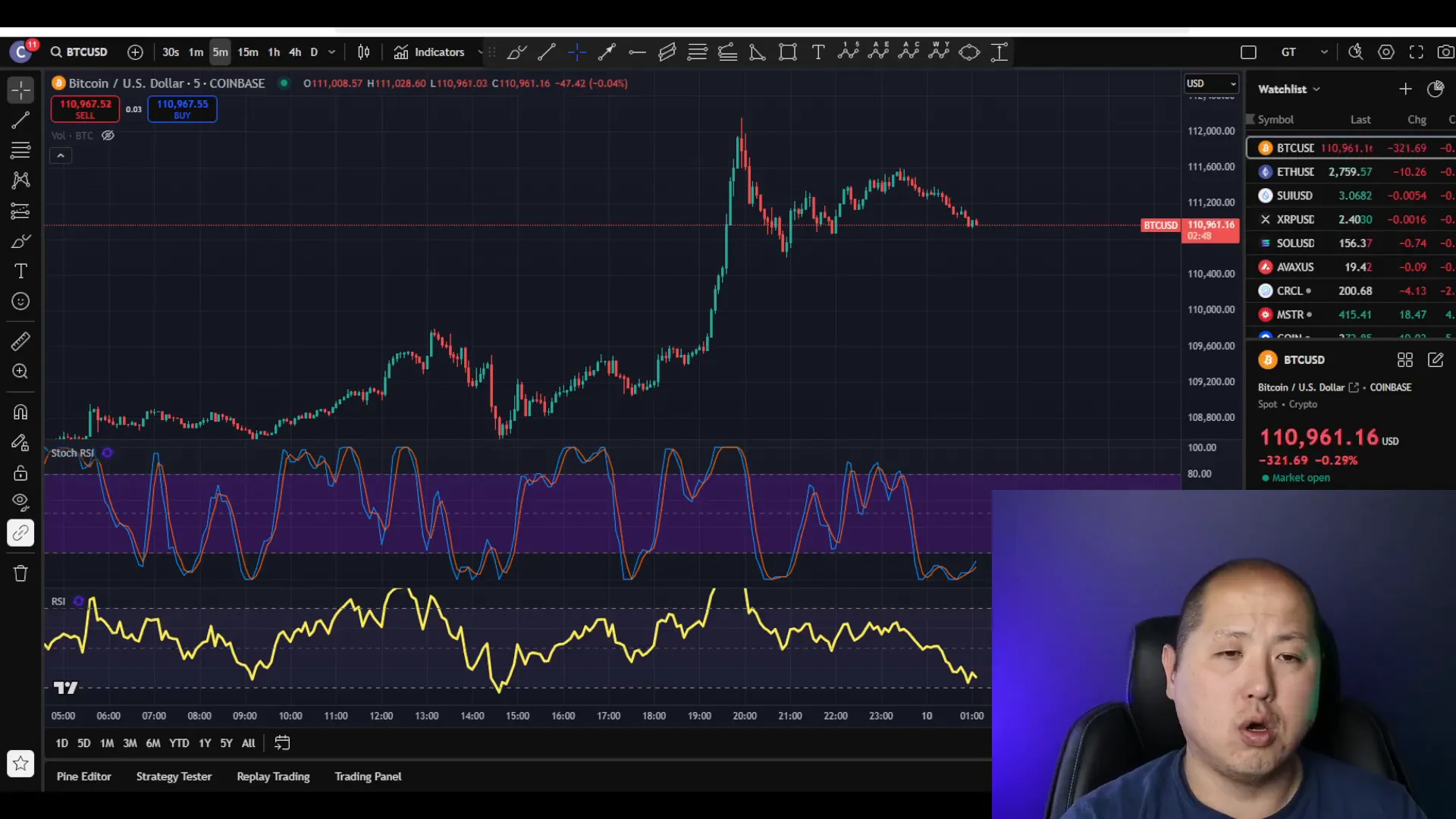Select the Fib retracement tool in the top toolbar
1456x819 pixels.
point(698,52)
